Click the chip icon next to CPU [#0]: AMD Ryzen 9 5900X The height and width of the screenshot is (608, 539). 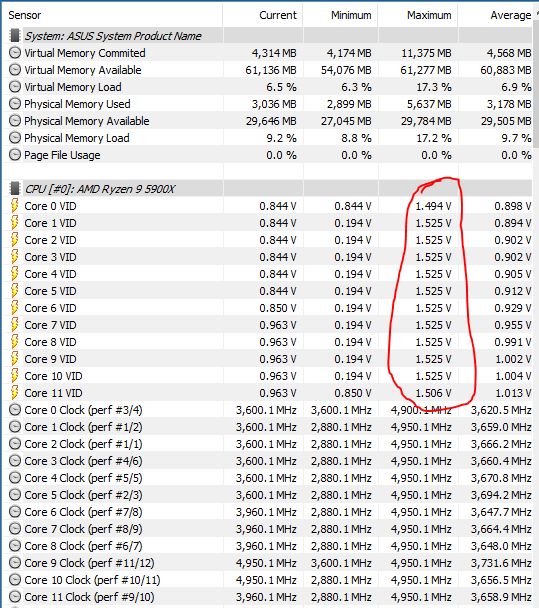point(14,189)
